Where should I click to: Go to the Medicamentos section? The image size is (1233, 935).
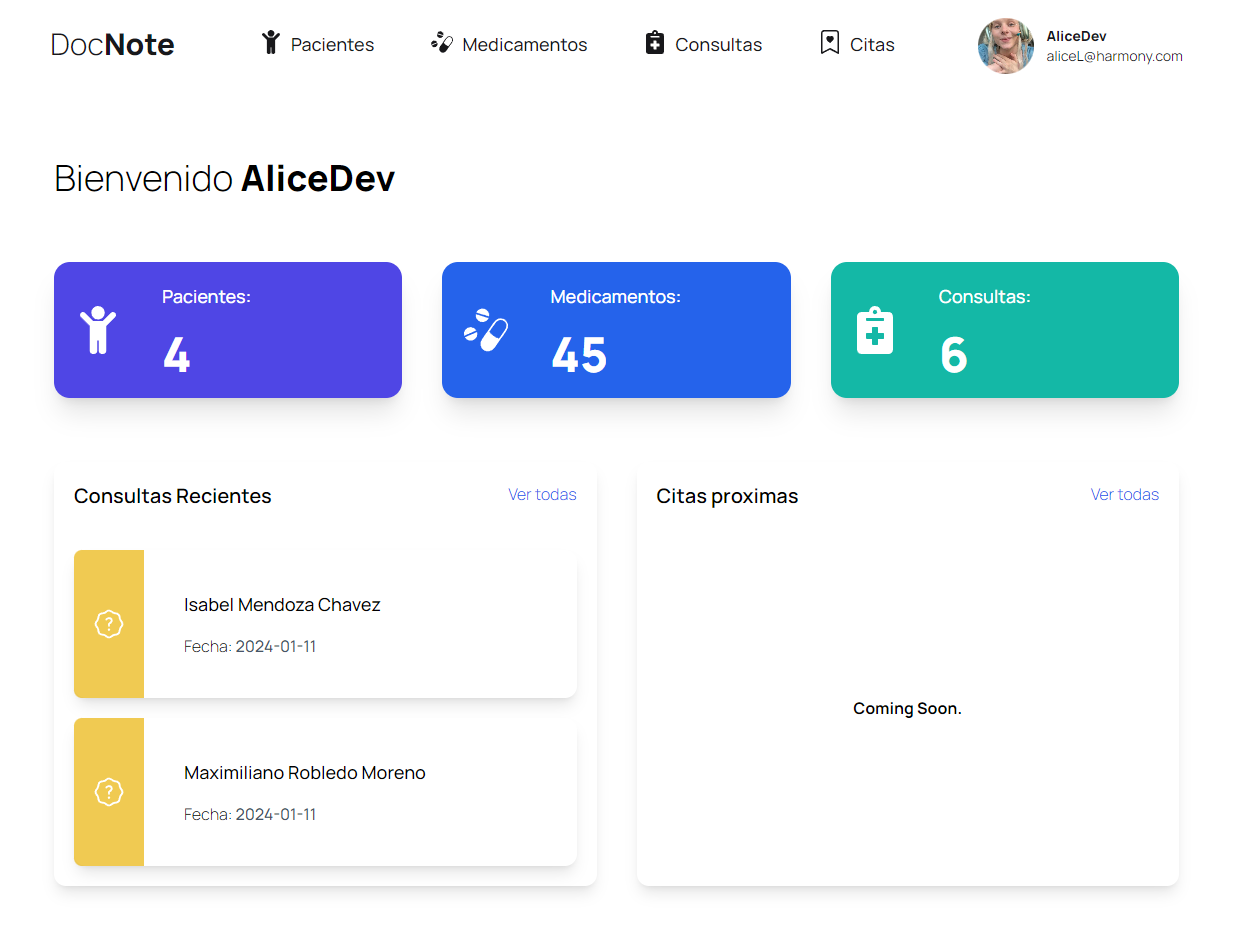524,45
